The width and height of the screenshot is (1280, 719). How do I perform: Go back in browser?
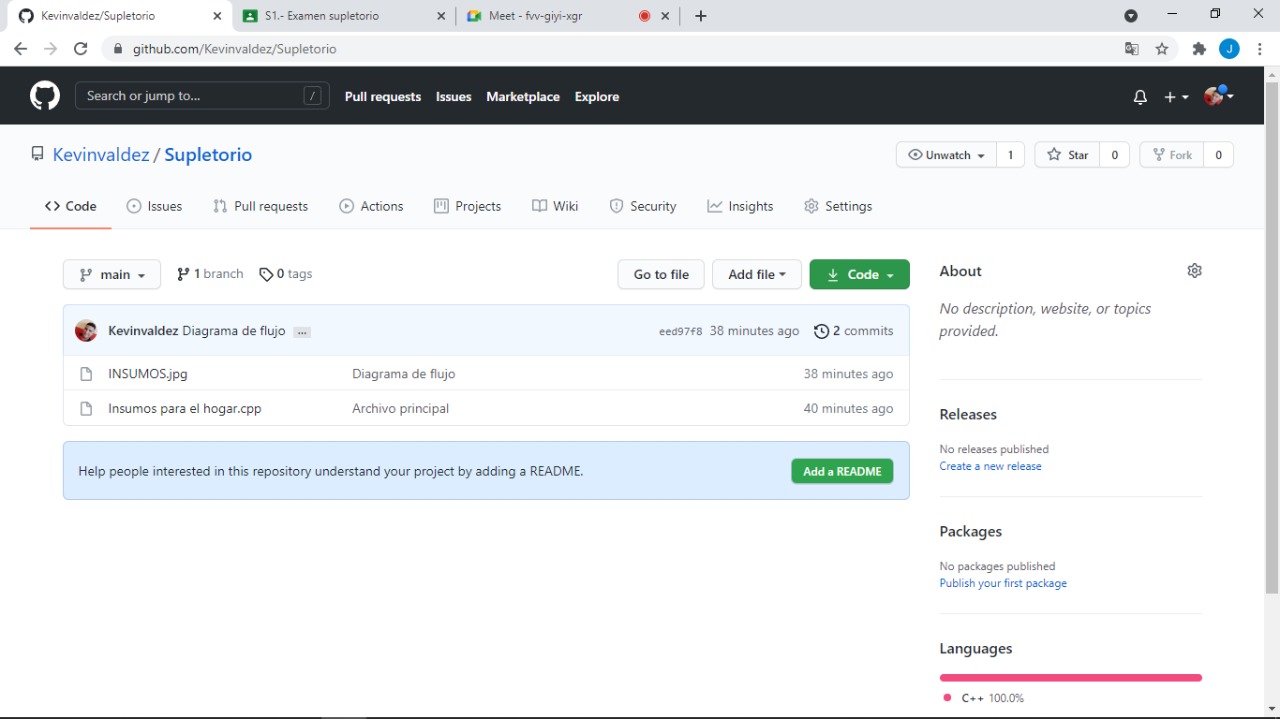[20, 48]
